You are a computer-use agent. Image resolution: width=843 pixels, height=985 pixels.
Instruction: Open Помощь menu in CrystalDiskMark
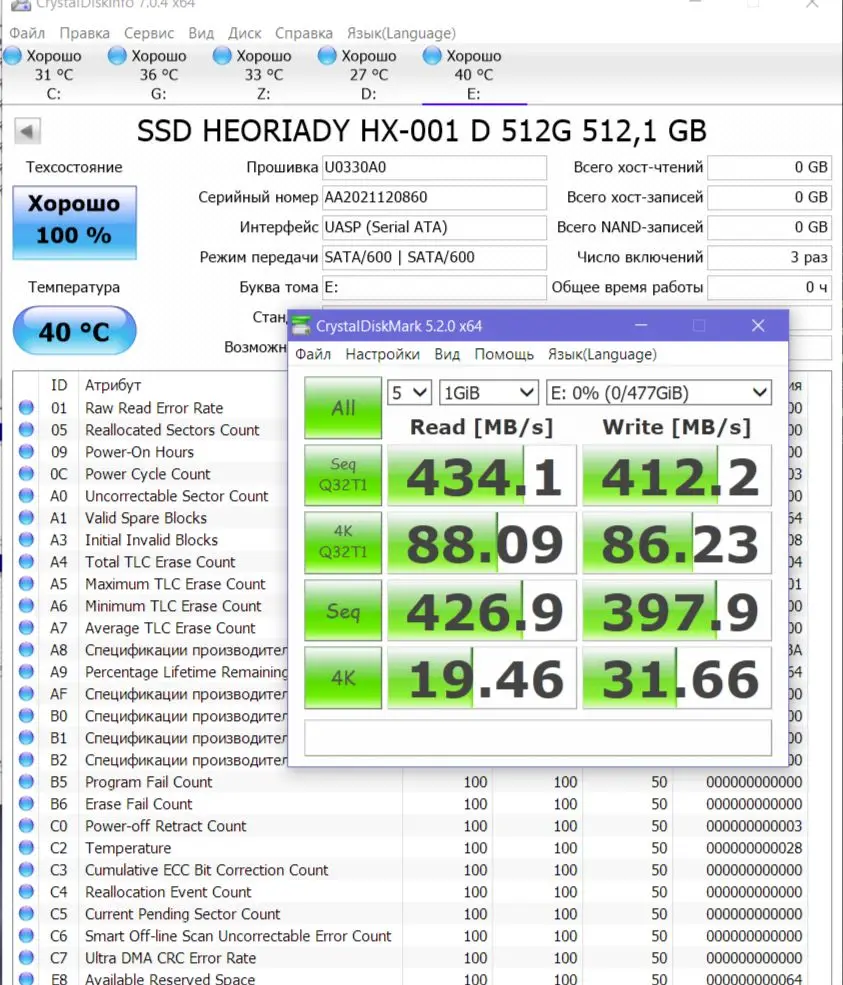pyautogui.click(x=504, y=354)
